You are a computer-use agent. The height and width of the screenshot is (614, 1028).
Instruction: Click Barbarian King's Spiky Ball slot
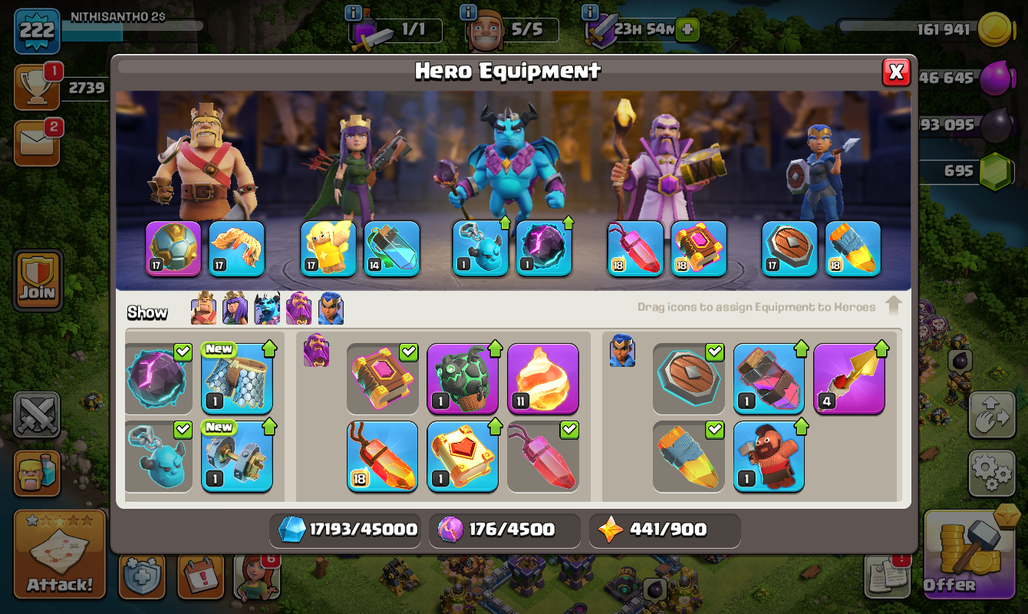point(173,248)
